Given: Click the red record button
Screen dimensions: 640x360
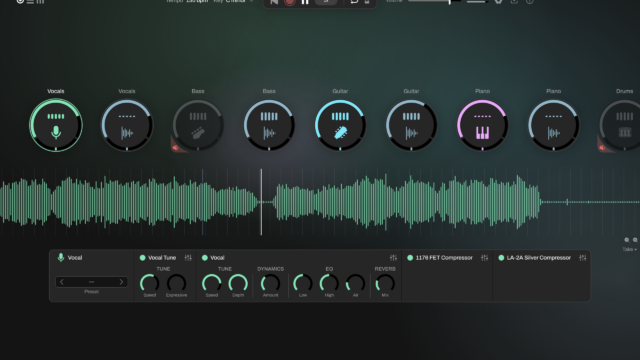Looking at the screenshot, I should tap(289, 2).
